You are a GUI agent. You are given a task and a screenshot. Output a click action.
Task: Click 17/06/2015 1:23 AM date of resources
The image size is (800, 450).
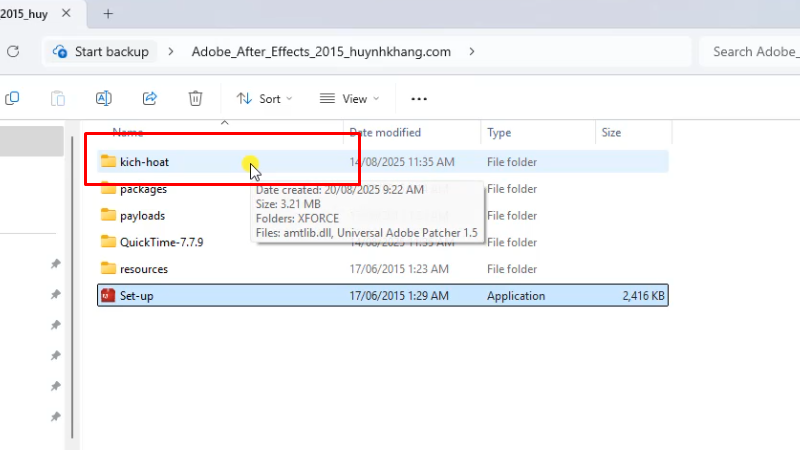[x=399, y=269]
